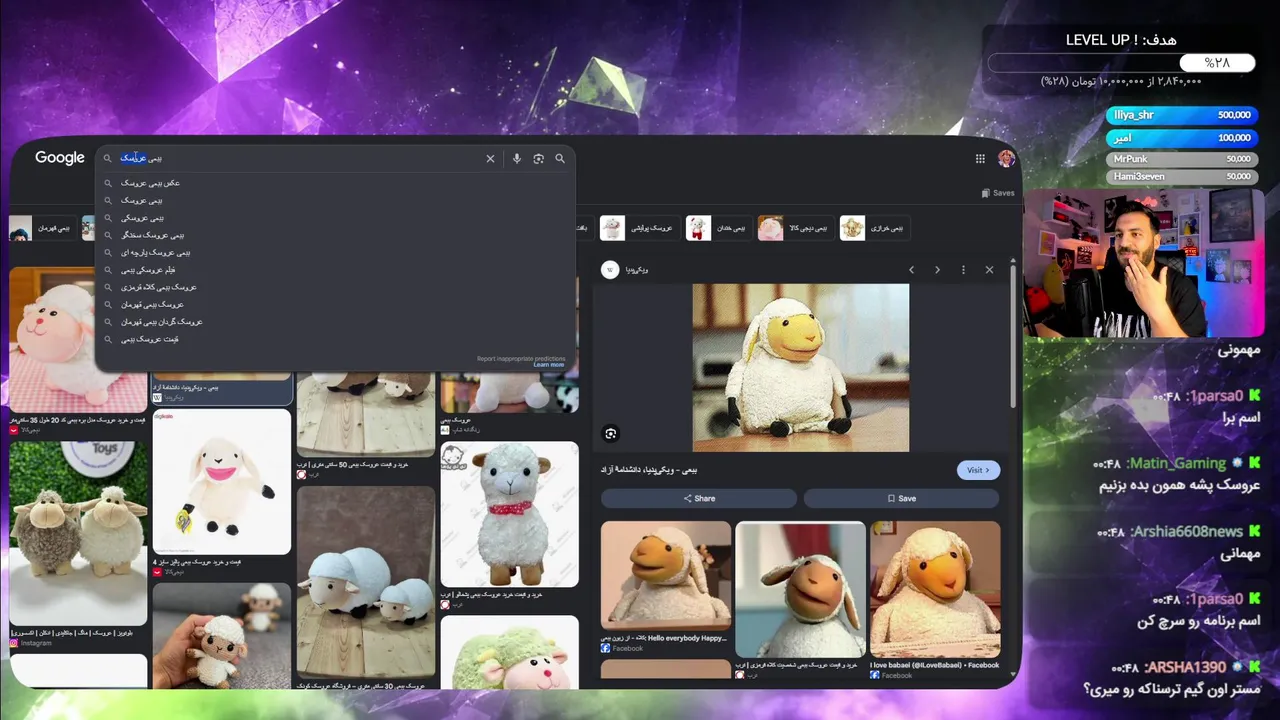
Task: Open the two blue sheep dolls result
Action: click(366, 582)
